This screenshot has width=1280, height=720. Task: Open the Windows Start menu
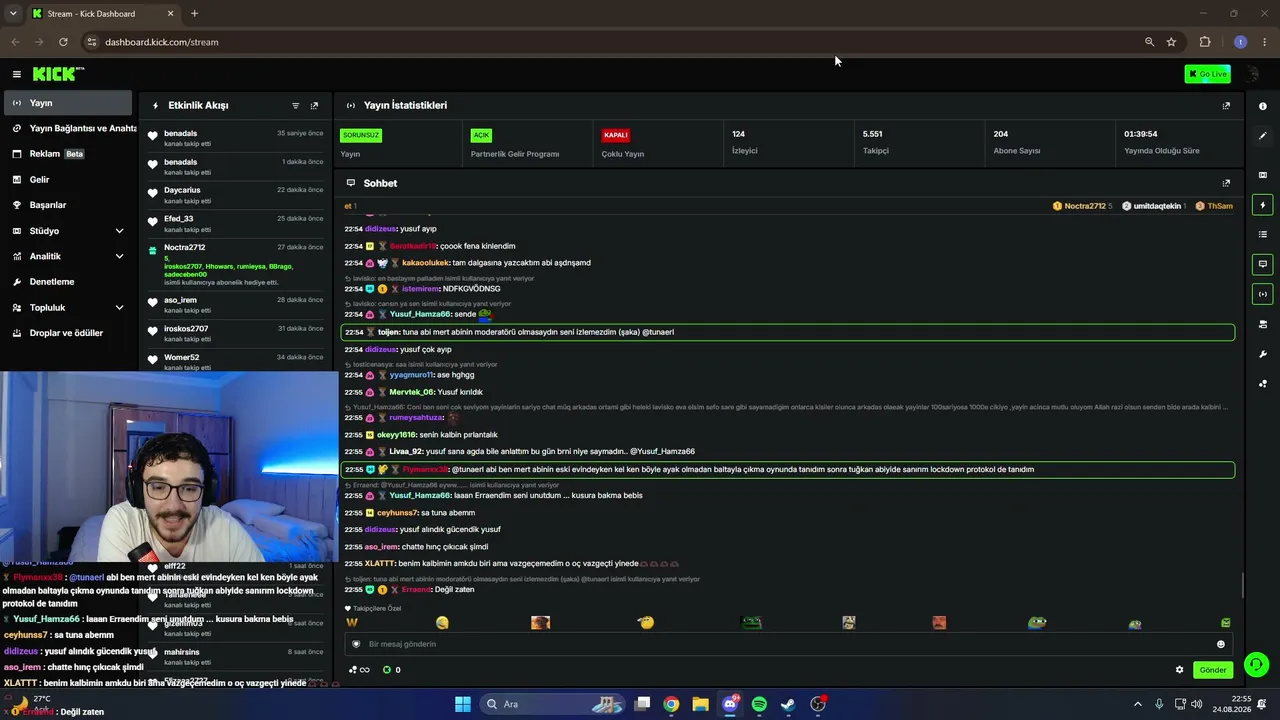coord(463,704)
